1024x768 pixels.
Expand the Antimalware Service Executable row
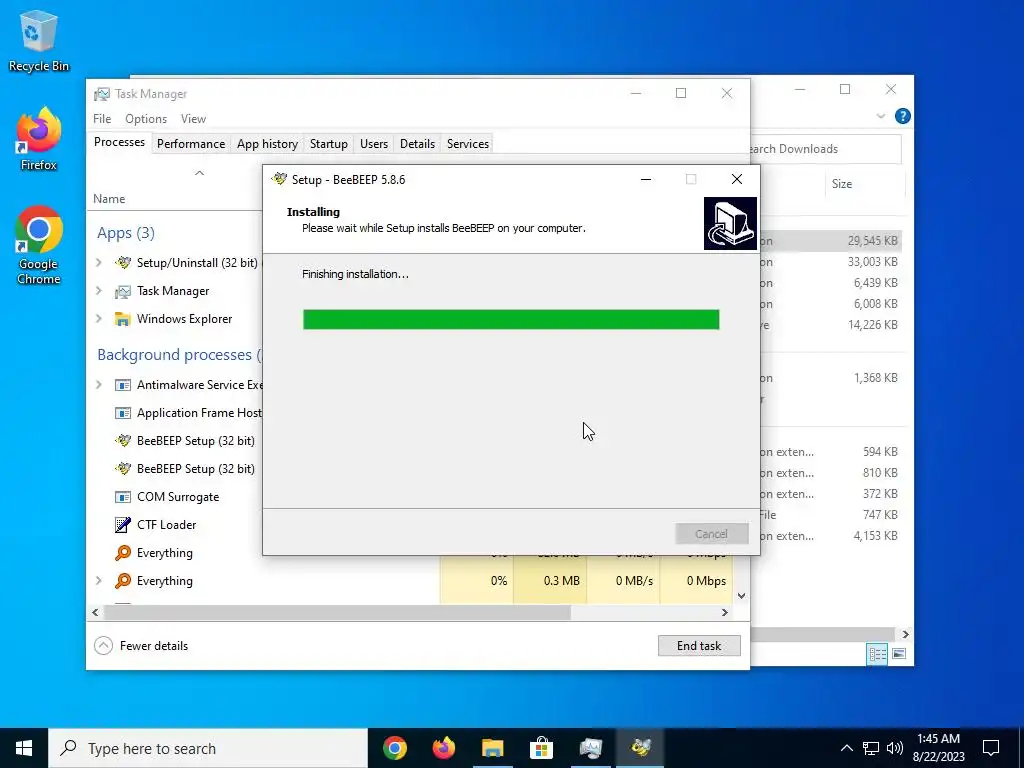pos(99,385)
